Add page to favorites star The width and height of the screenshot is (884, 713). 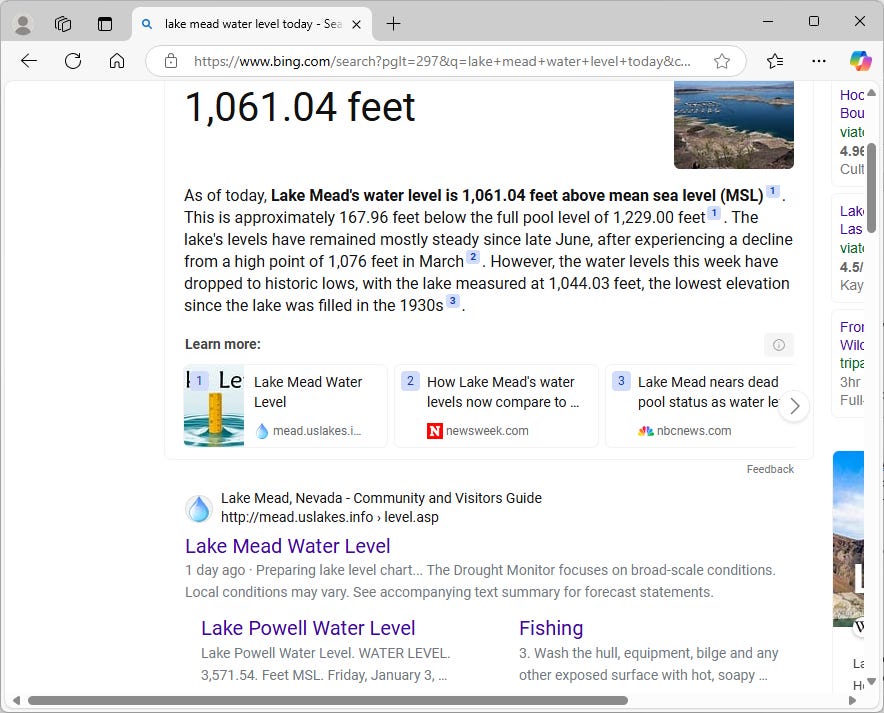722,61
